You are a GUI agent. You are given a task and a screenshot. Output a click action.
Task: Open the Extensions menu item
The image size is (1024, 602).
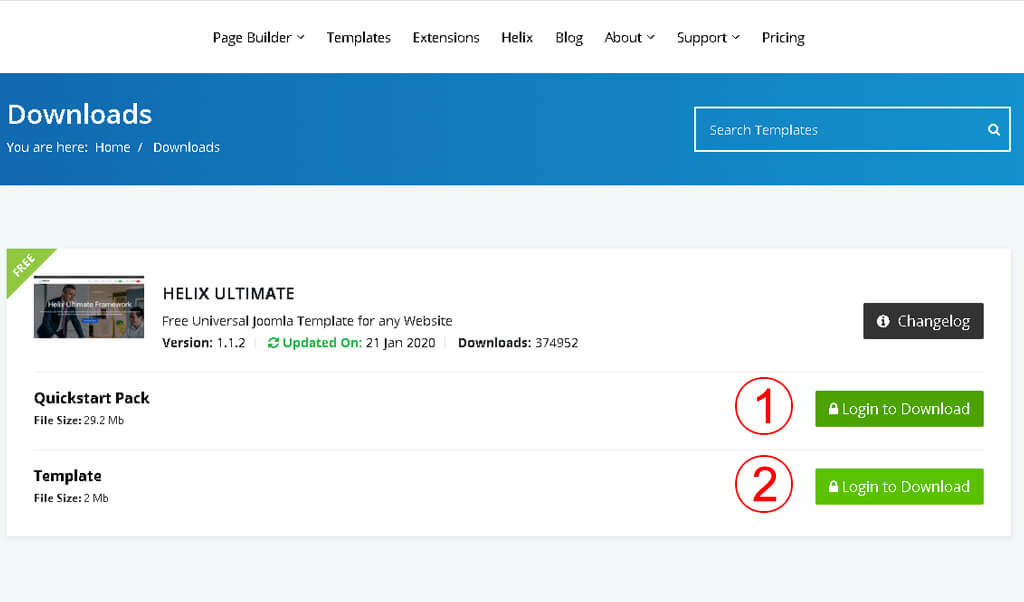[x=446, y=37]
